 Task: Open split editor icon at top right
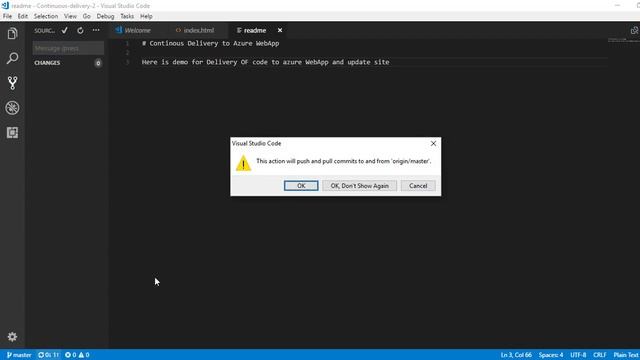point(634,30)
